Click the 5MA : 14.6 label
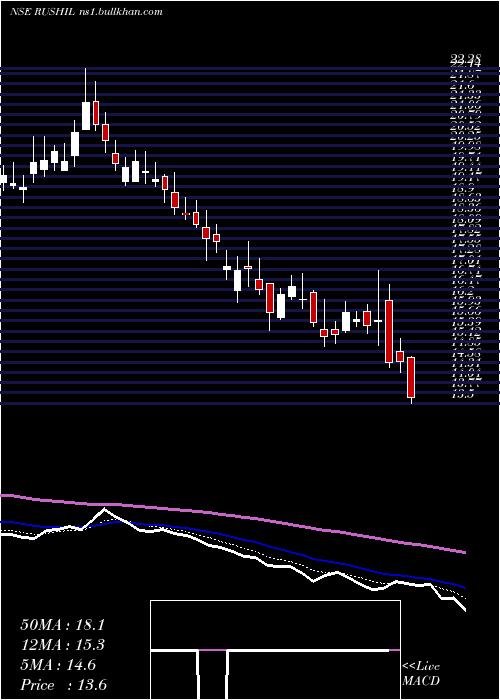 [58, 665]
